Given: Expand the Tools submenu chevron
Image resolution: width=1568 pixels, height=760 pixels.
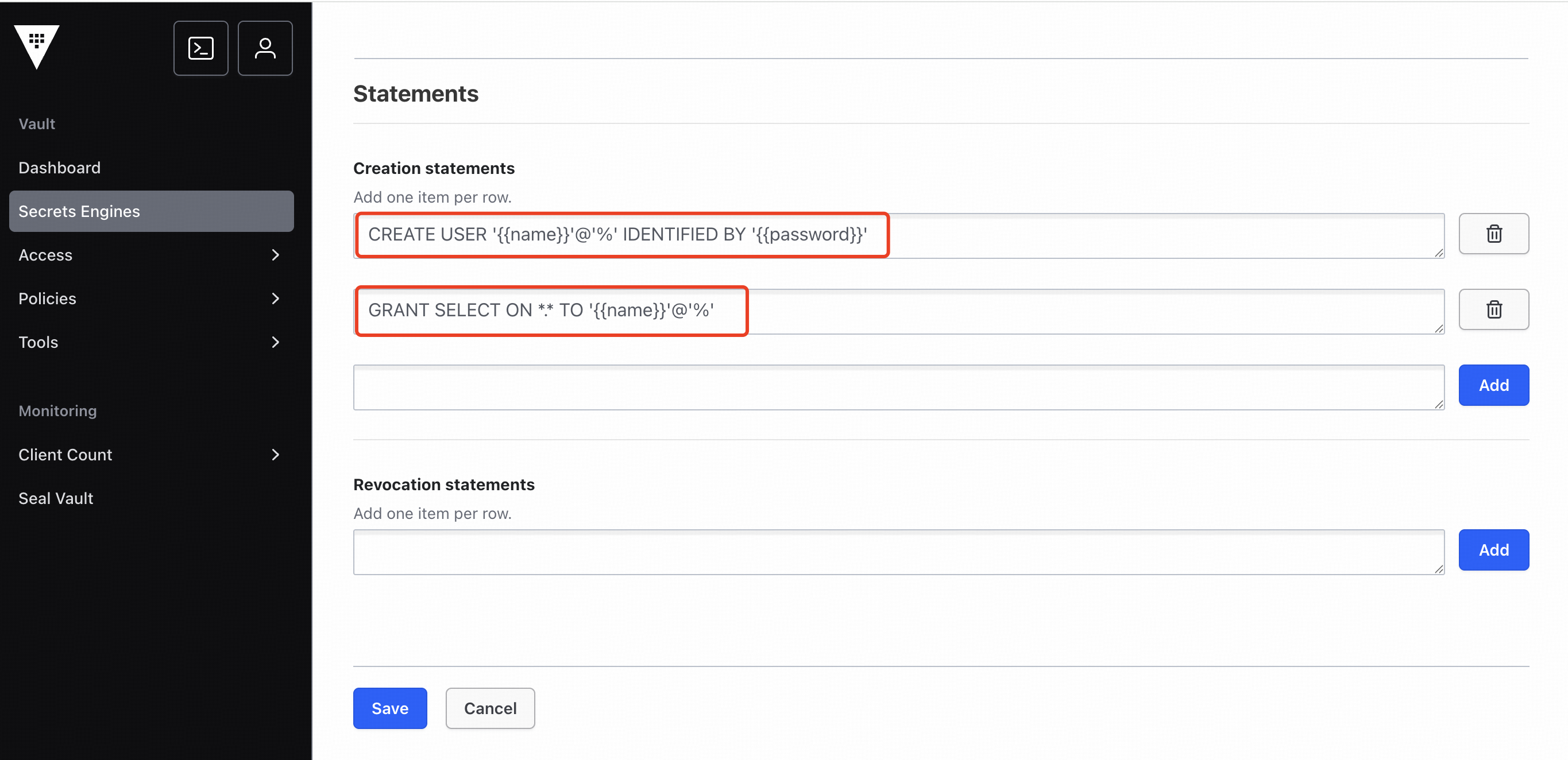Looking at the screenshot, I should pyautogui.click(x=275, y=343).
